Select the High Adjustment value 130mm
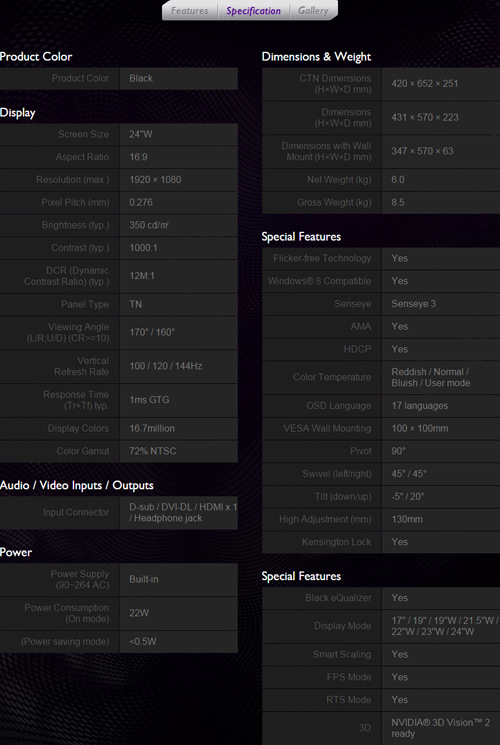 [x=407, y=519]
